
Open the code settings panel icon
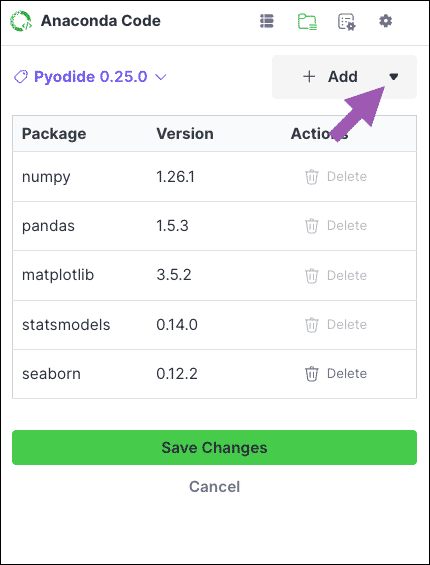(x=346, y=22)
